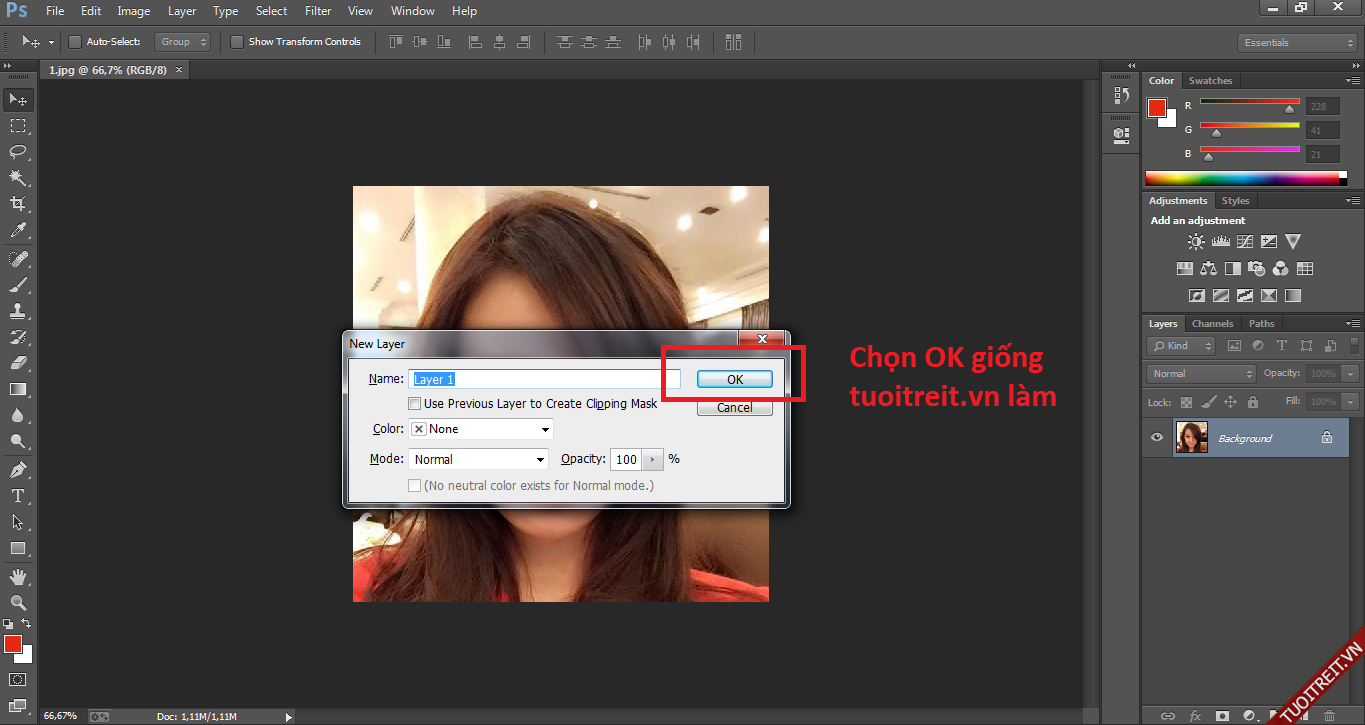Viewport: 1365px width, 725px height.
Task: Toggle the Auto-Select checkbox
Action: (x=75, y=42)
